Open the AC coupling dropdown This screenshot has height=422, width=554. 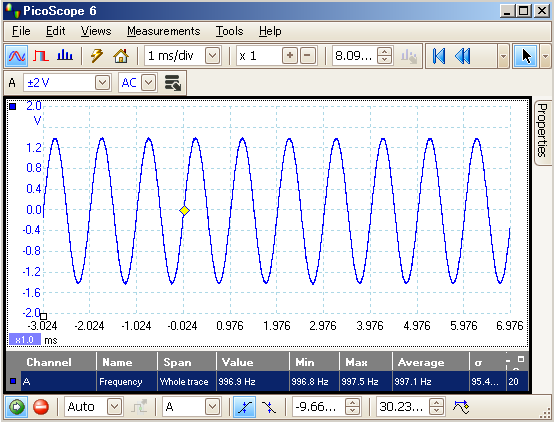(148, 83)
